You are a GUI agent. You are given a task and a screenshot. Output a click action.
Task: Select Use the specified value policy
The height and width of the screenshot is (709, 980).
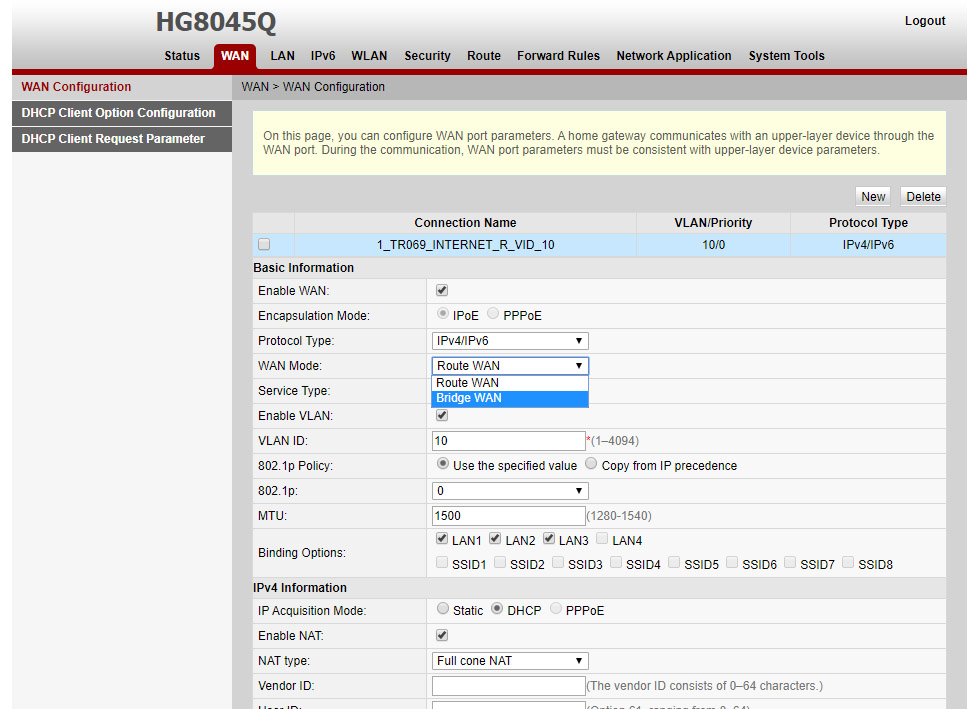coord(442,463)
